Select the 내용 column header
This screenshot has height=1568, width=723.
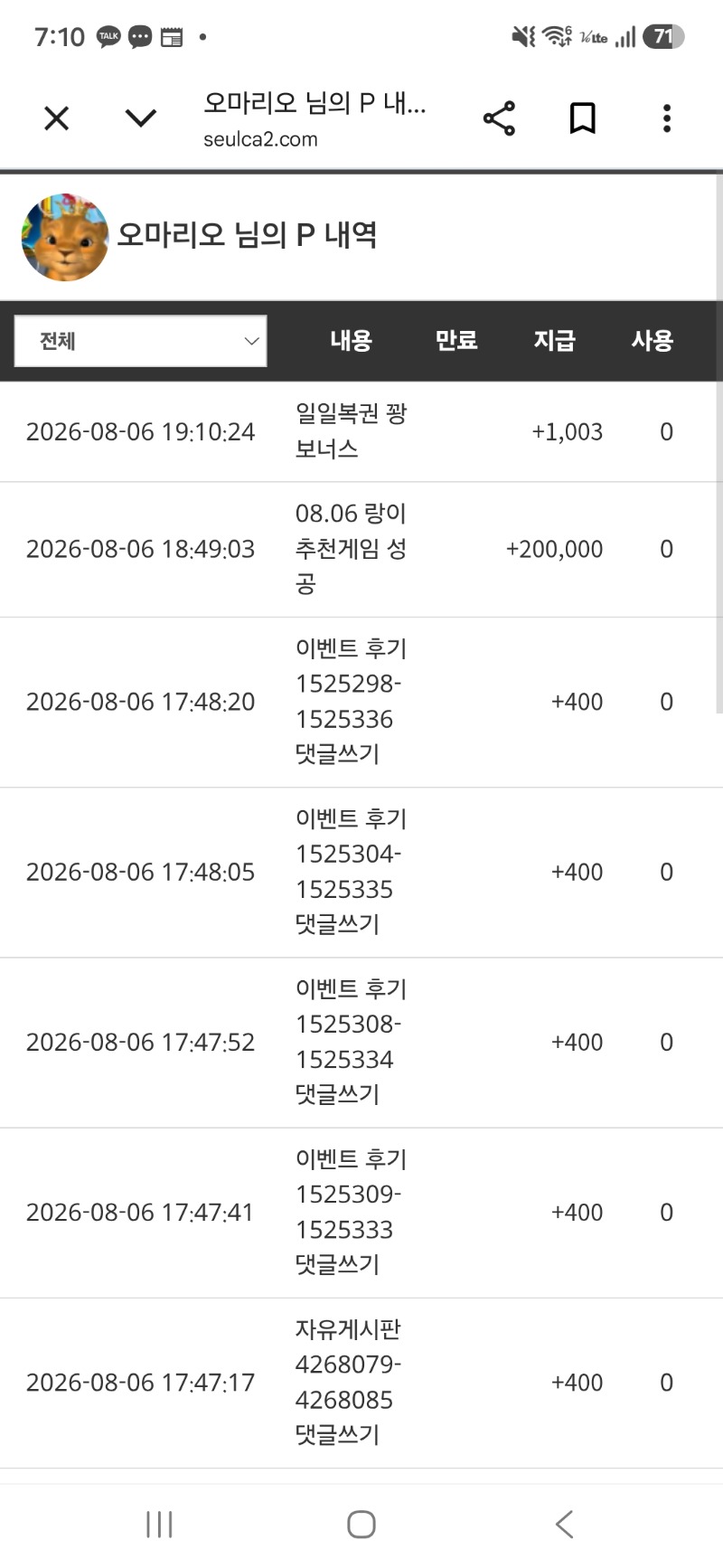click(351, 341)
